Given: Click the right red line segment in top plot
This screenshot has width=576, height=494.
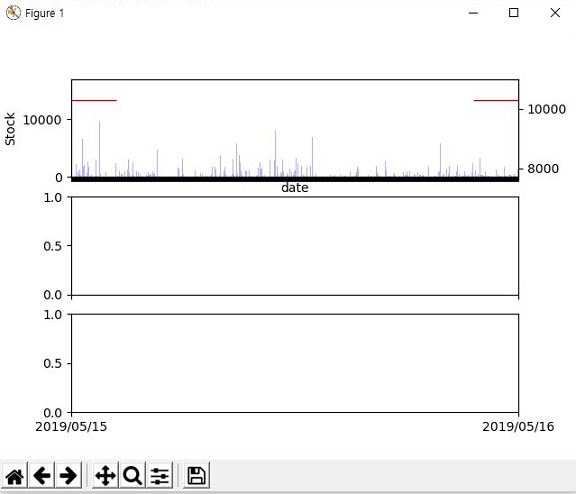Looking at the screenshot, I should coord(496,100).
